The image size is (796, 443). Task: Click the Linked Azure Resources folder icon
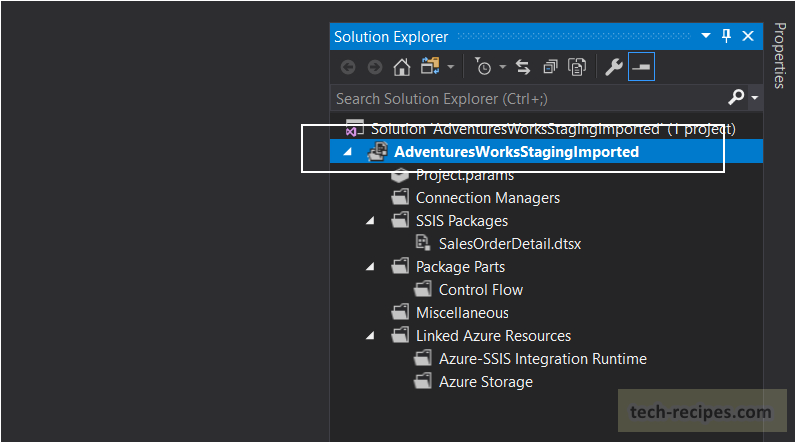pos(400,335)
